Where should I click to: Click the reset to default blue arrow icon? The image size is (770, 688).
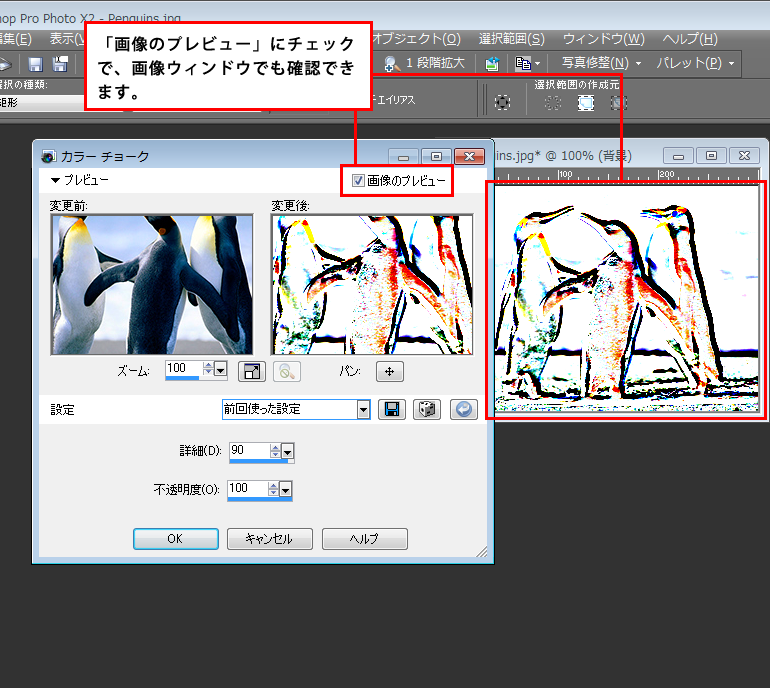(x=464, y=409)
